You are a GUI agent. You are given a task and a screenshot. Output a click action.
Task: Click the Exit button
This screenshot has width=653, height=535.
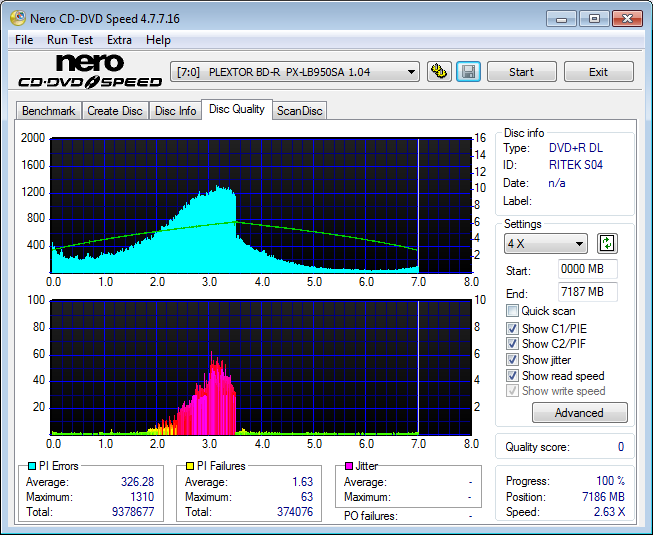(598, 72)
